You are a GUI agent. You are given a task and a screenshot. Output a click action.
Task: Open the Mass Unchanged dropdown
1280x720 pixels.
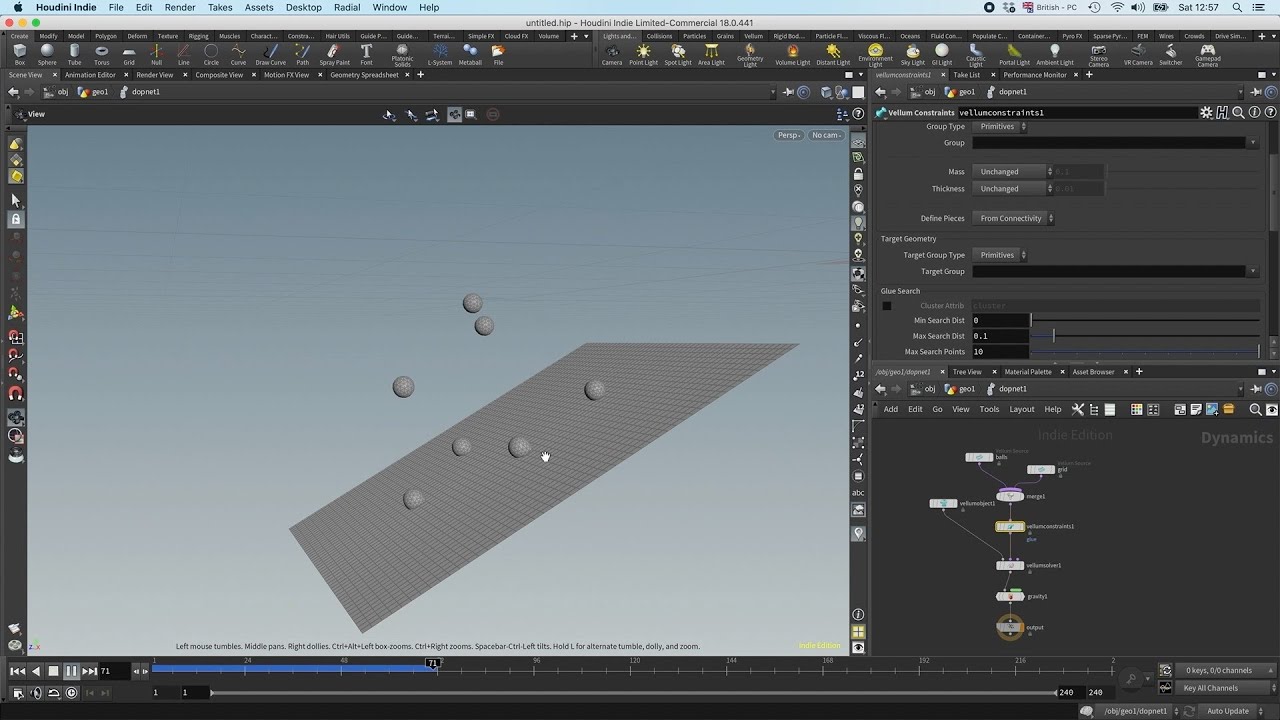tap(1013, 172)
